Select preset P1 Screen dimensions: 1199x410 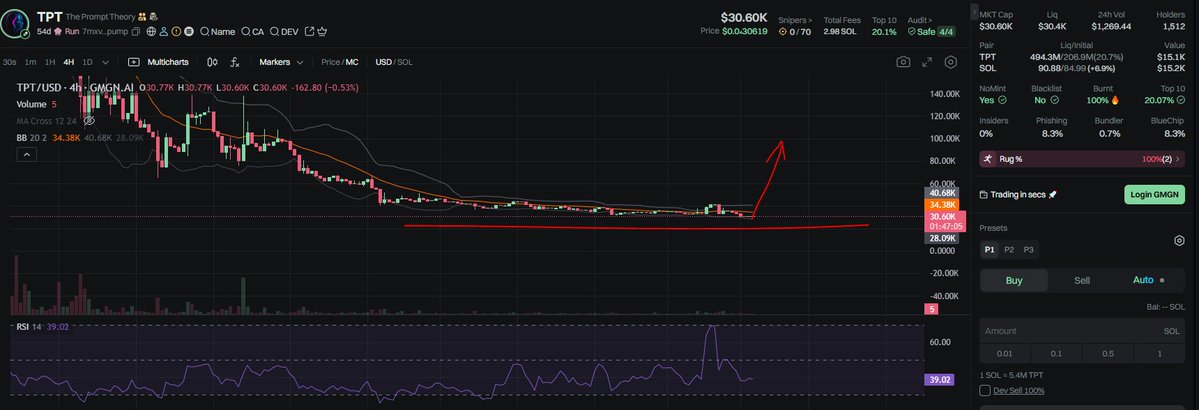pos(989,249)
